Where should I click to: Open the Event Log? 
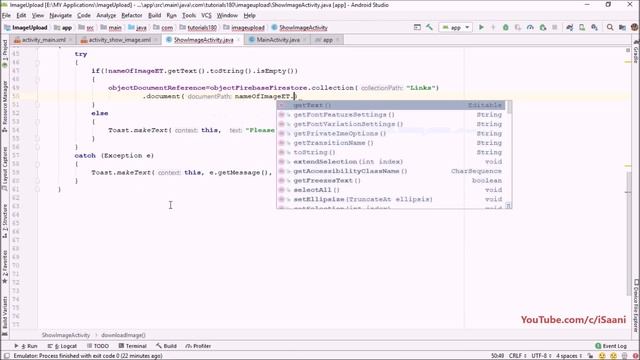point(611,346)
